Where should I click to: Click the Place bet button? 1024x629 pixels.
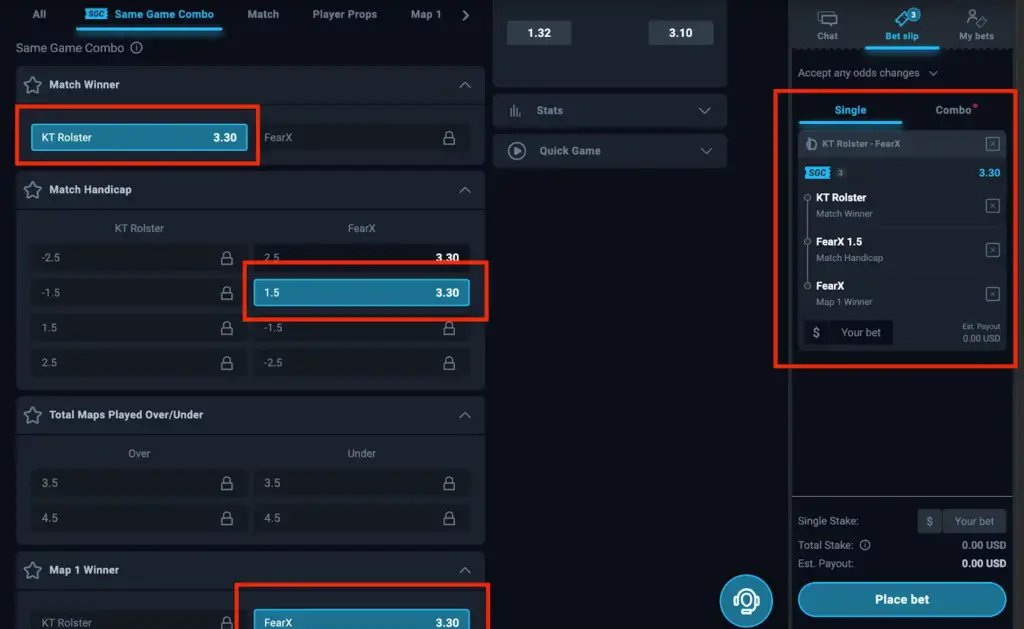coord(901,600)
